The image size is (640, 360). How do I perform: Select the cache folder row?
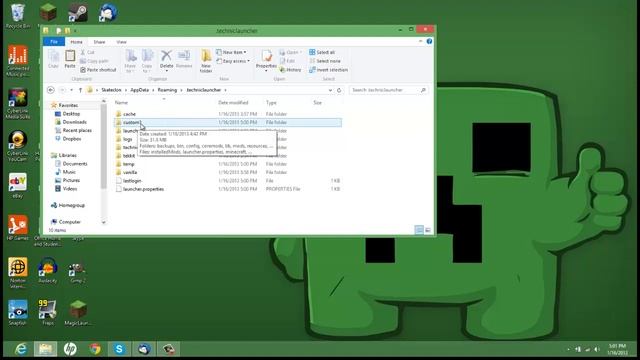[228, 114]
